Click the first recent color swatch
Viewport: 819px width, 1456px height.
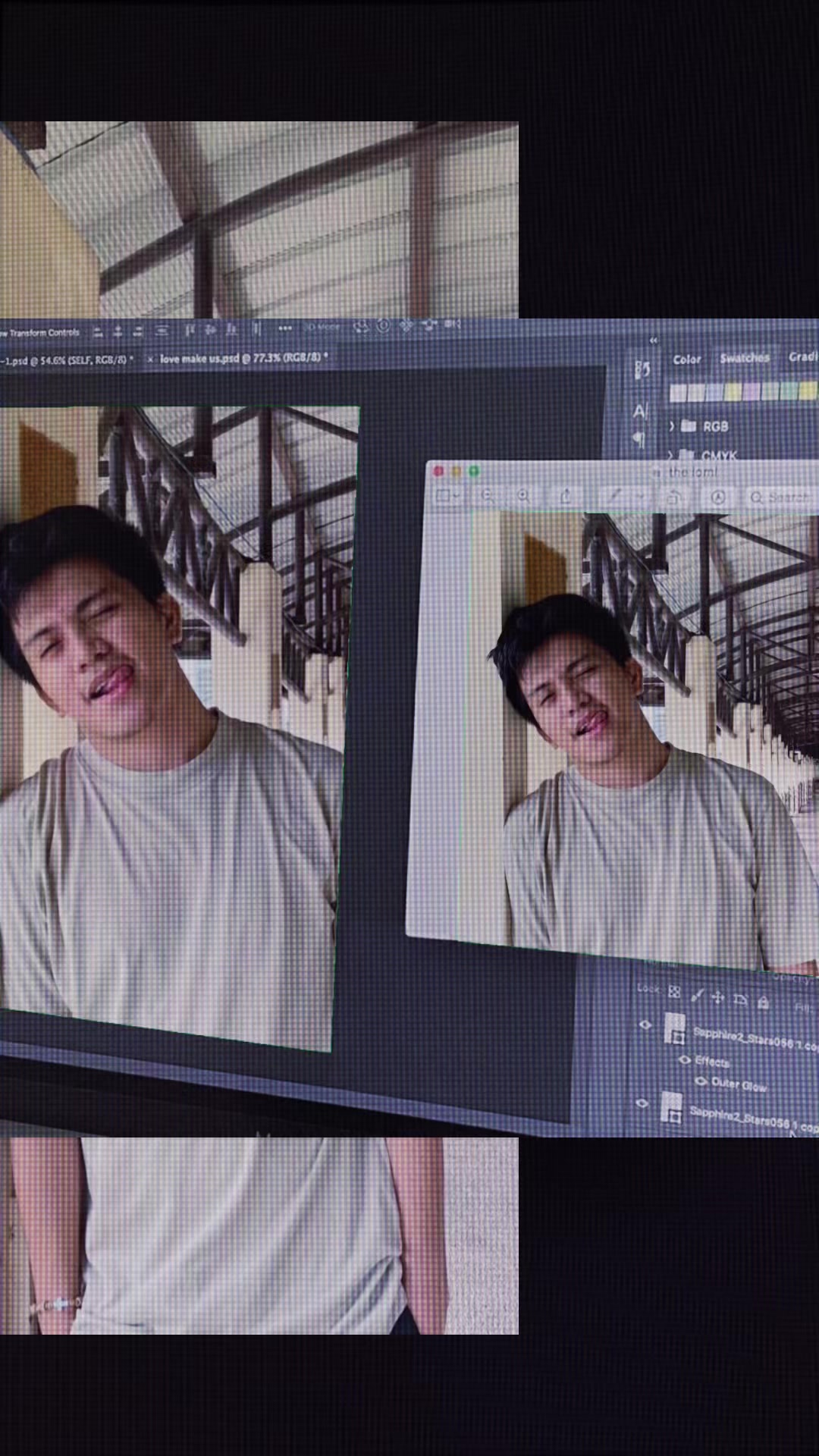click(x=679, y=392)
